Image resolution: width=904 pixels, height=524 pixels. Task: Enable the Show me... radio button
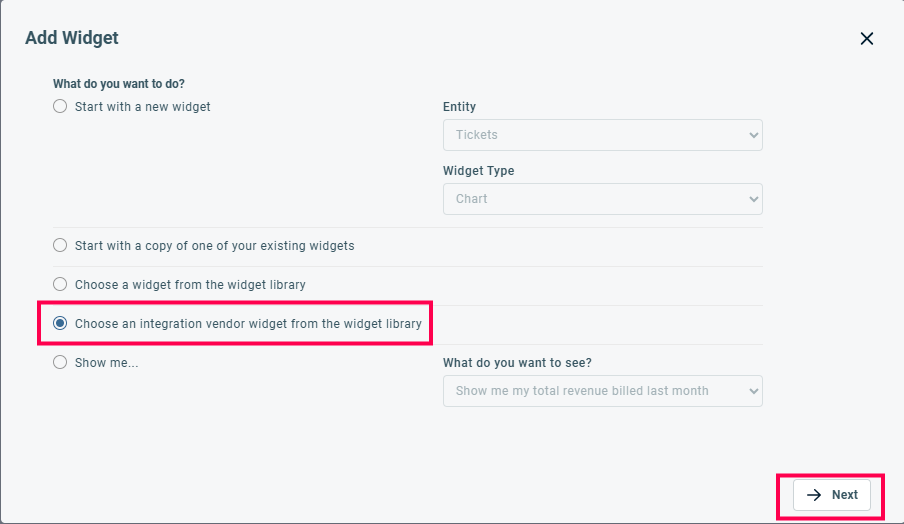[60, 363]
